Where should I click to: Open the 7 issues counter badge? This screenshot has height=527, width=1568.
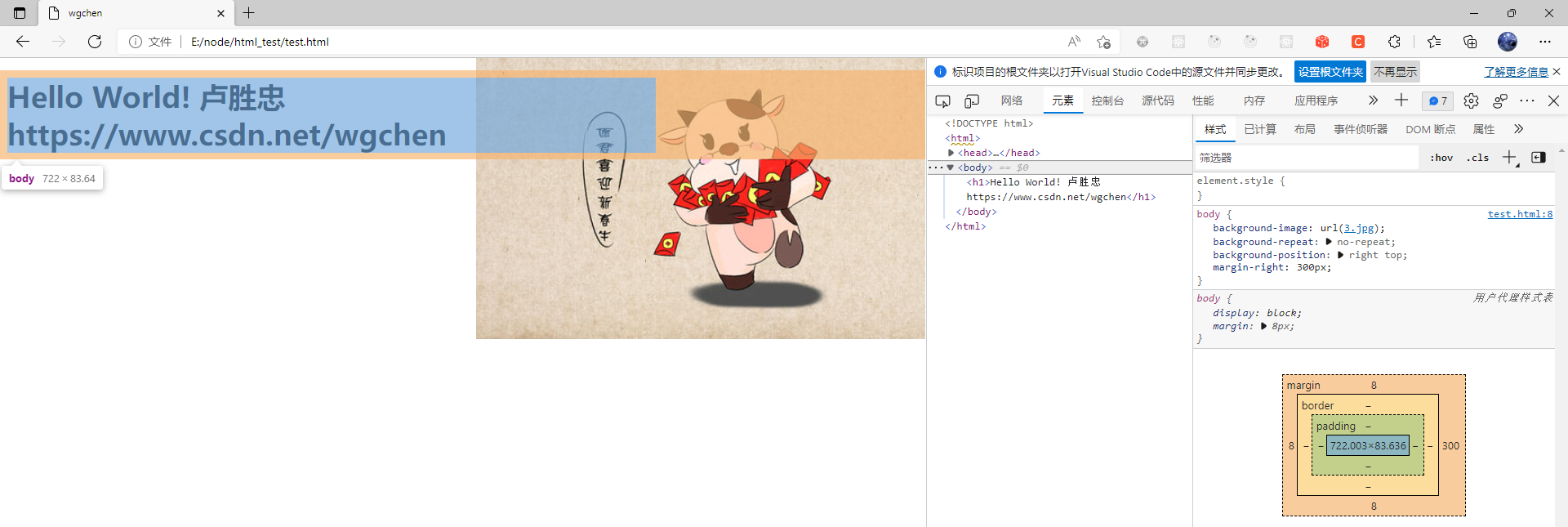tap(1437, 100)
